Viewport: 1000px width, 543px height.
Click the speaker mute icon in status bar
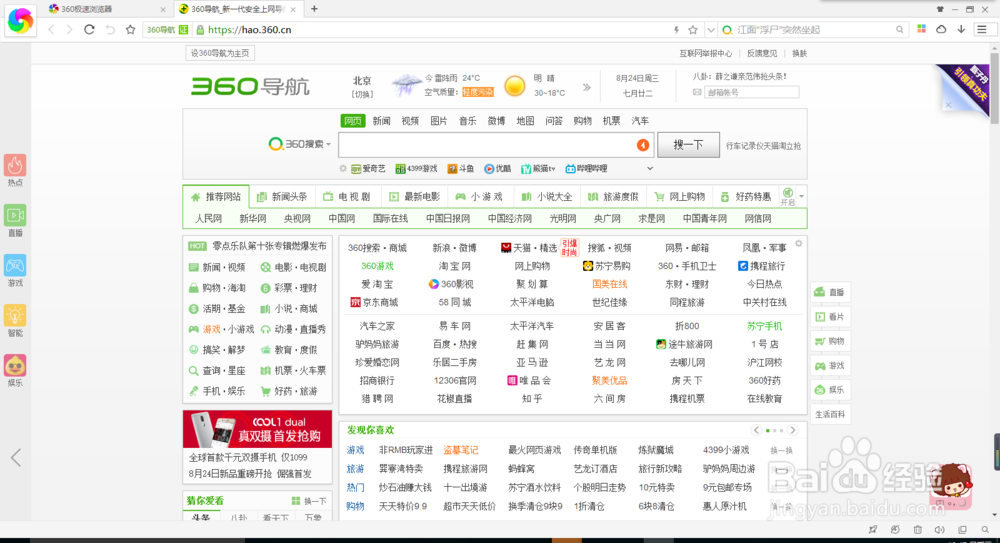[x=939, y=530]
